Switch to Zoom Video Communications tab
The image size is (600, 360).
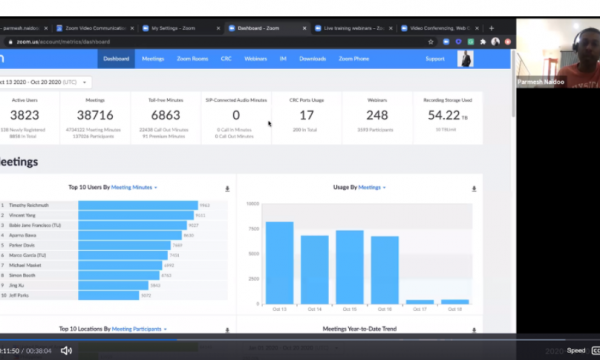[95, 28]
